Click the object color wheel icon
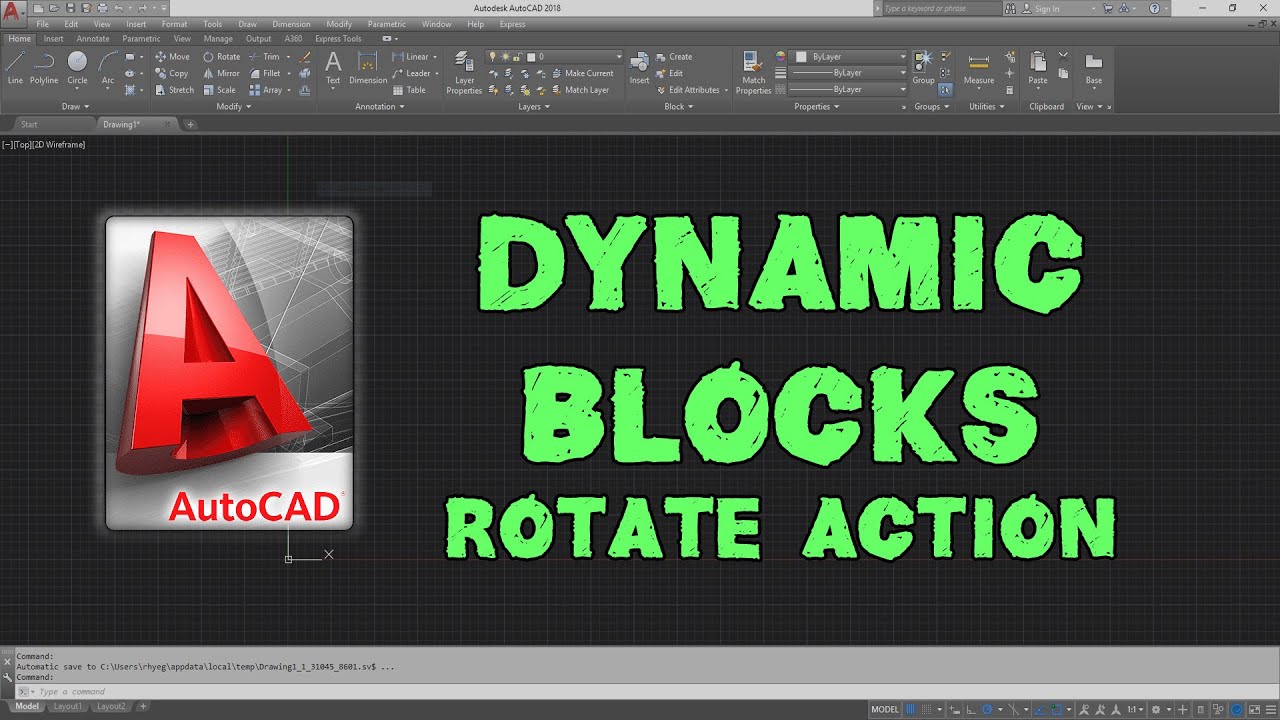The height and width of the screenshot is (720, 1280). (781, 57)
